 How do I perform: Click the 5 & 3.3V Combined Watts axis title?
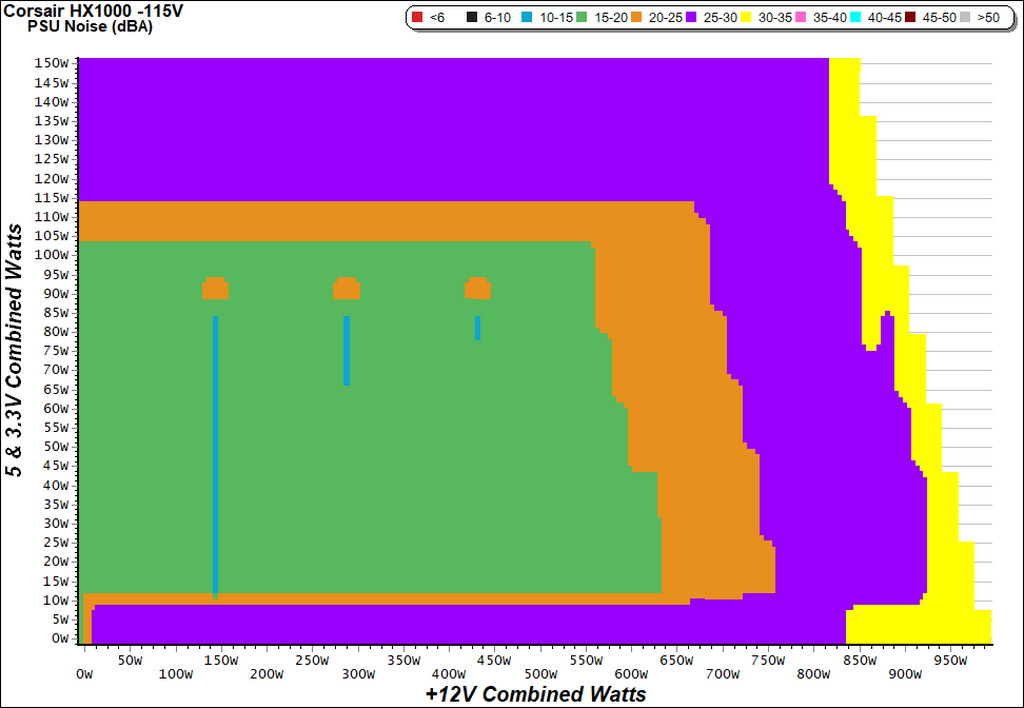point(14,351)
